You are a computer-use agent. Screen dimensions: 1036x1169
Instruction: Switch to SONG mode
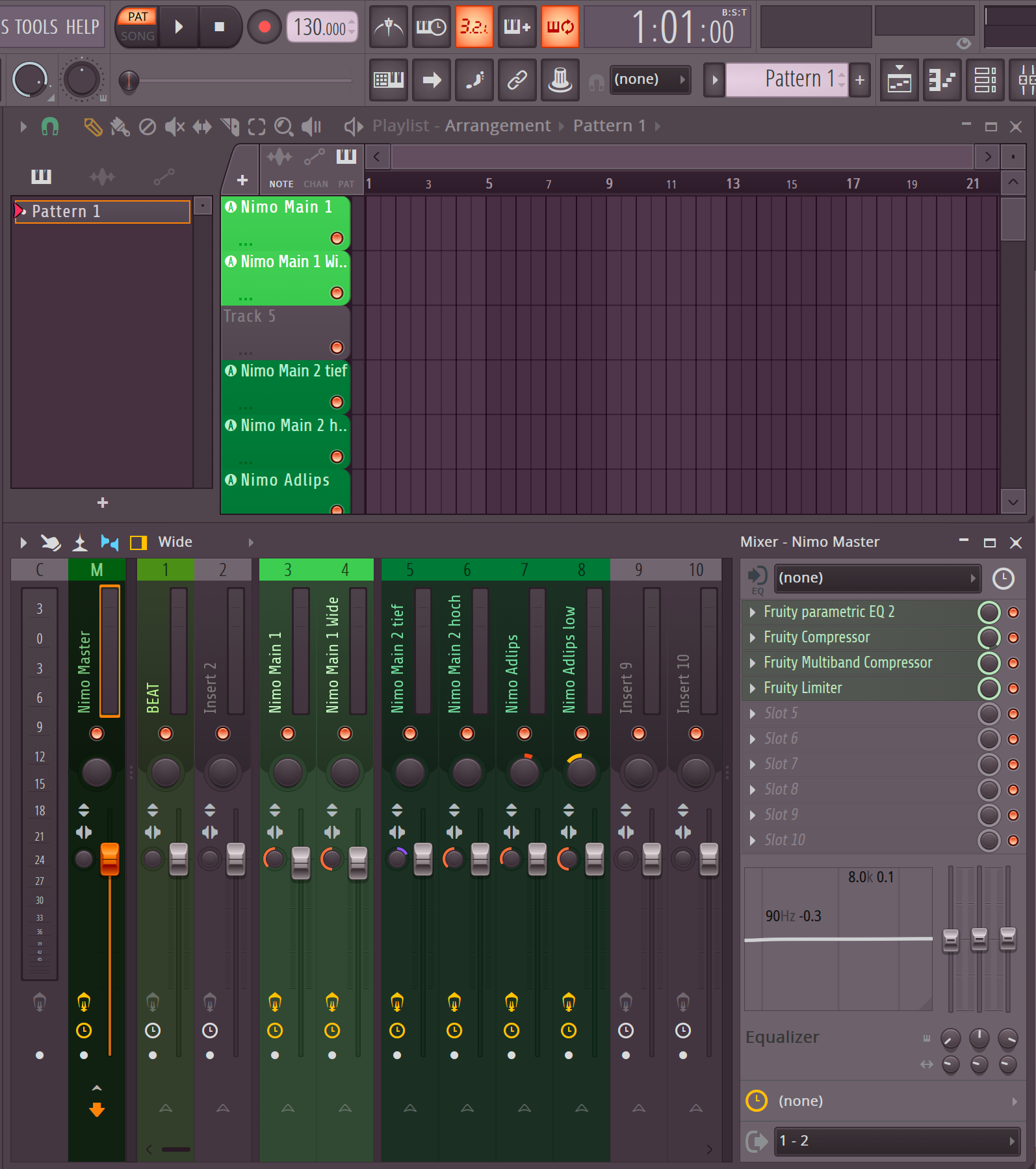[x=138, y=36]
